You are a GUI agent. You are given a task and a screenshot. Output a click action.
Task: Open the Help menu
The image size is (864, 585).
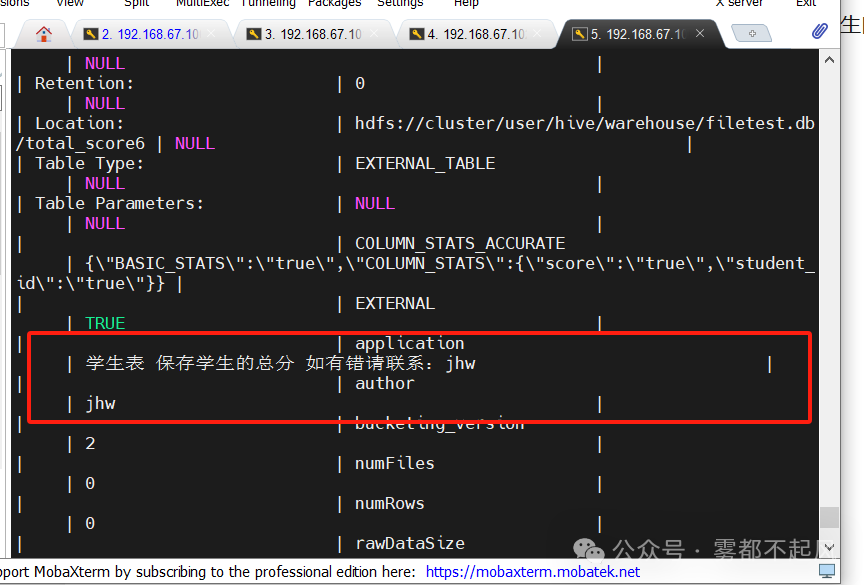pyautogui.click(x=466, y=4)
